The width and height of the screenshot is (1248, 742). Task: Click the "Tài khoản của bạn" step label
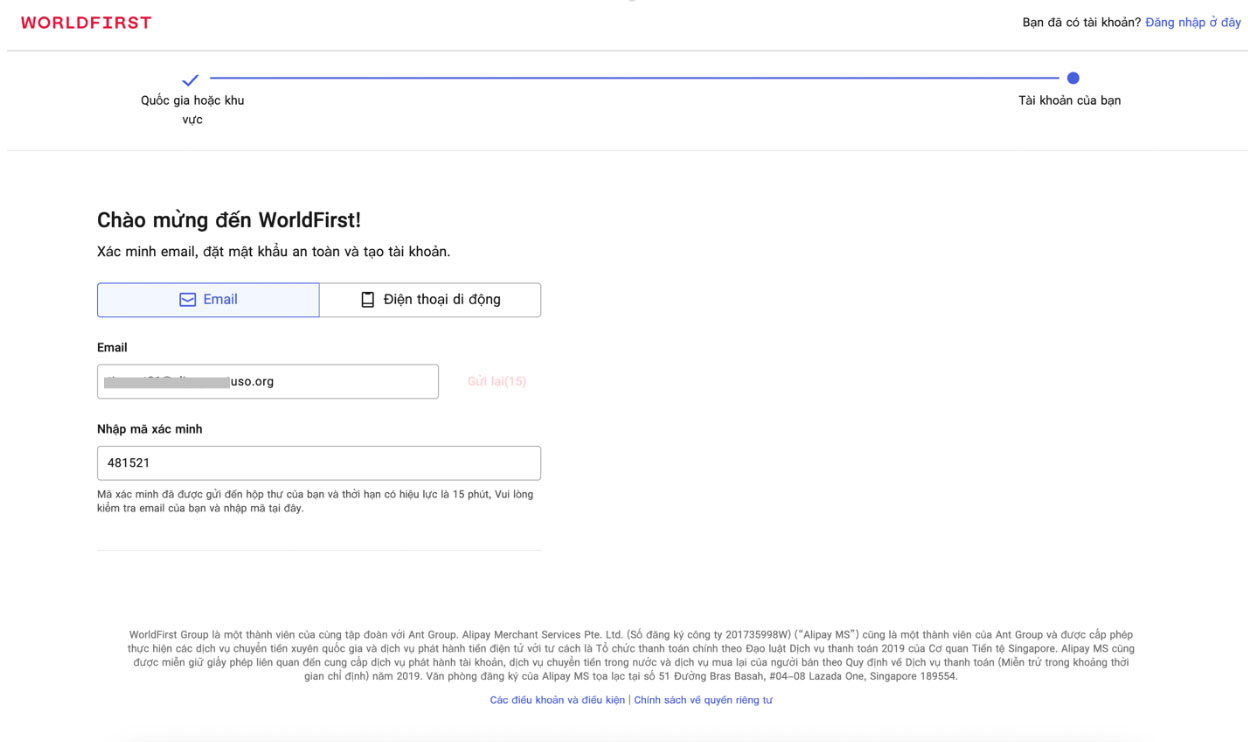(x=1069, y=100)
